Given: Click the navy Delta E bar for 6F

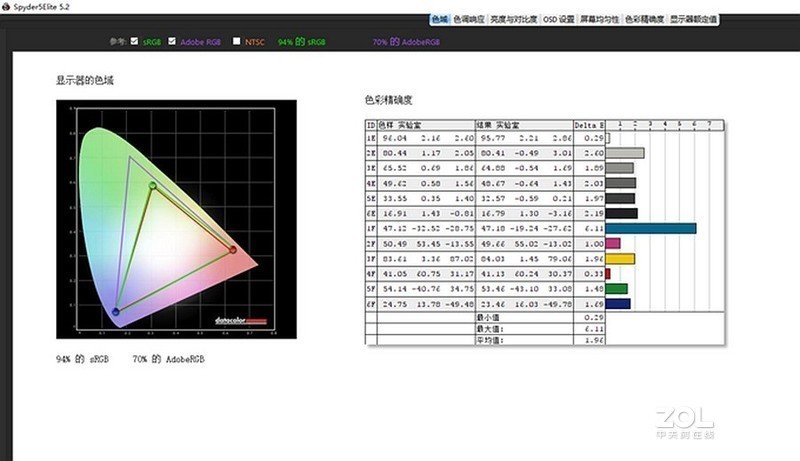Looking at the screenshot, I should click(618, 304).
